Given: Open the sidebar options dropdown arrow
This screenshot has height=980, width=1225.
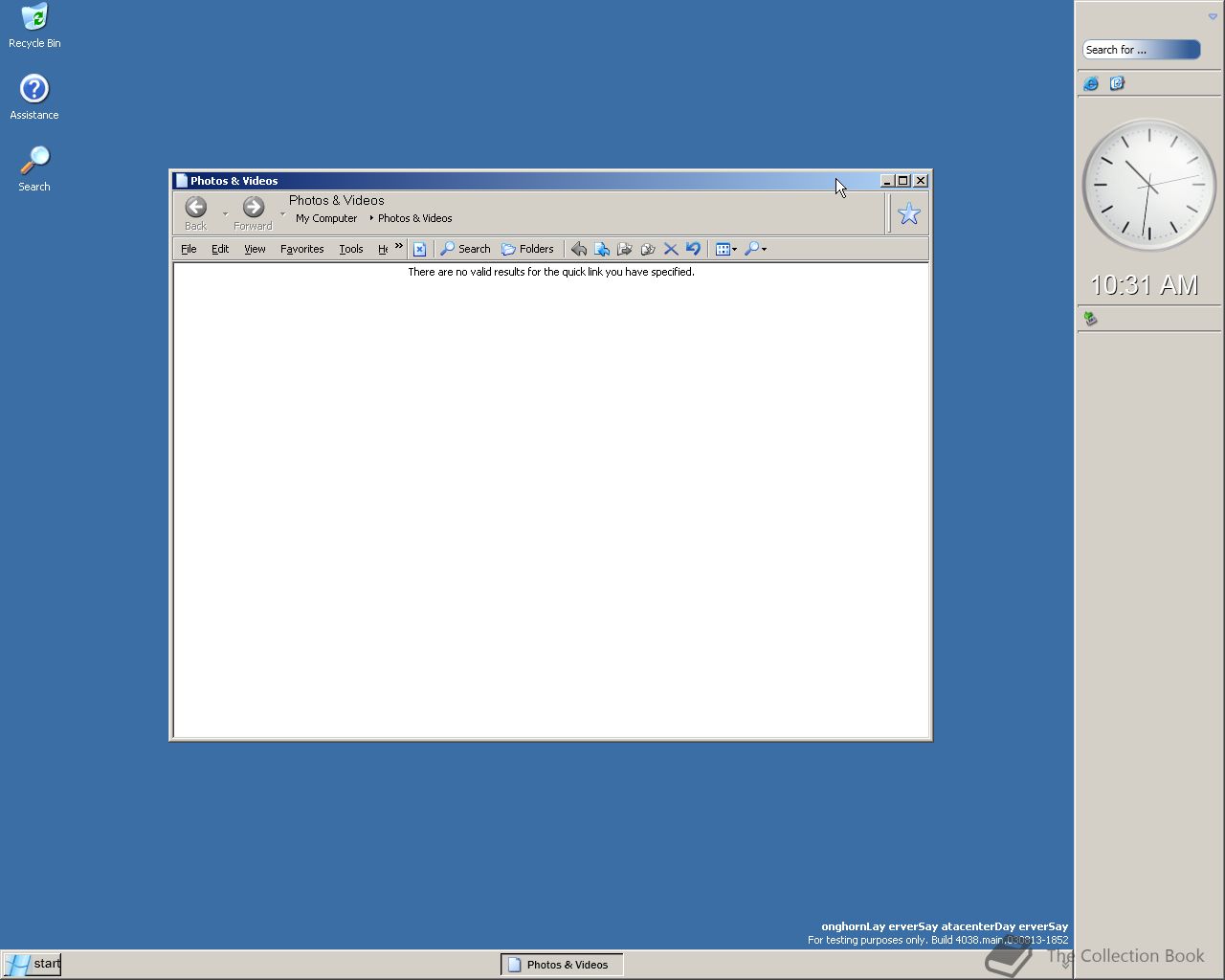Looking at the screenshot, I should pyautogui.click(x=1213, y=16).
